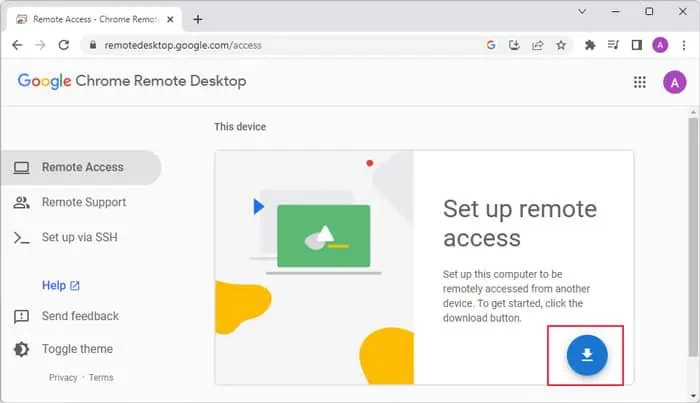
Task: Click the 'Set up remote access' heading
Action: coord(520,223)
